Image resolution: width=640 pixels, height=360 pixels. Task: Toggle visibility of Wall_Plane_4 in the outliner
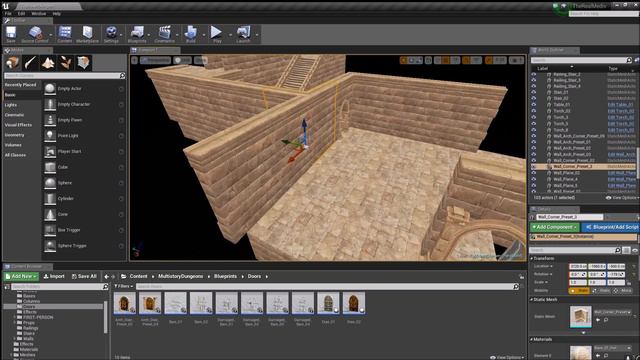[533, 179]
